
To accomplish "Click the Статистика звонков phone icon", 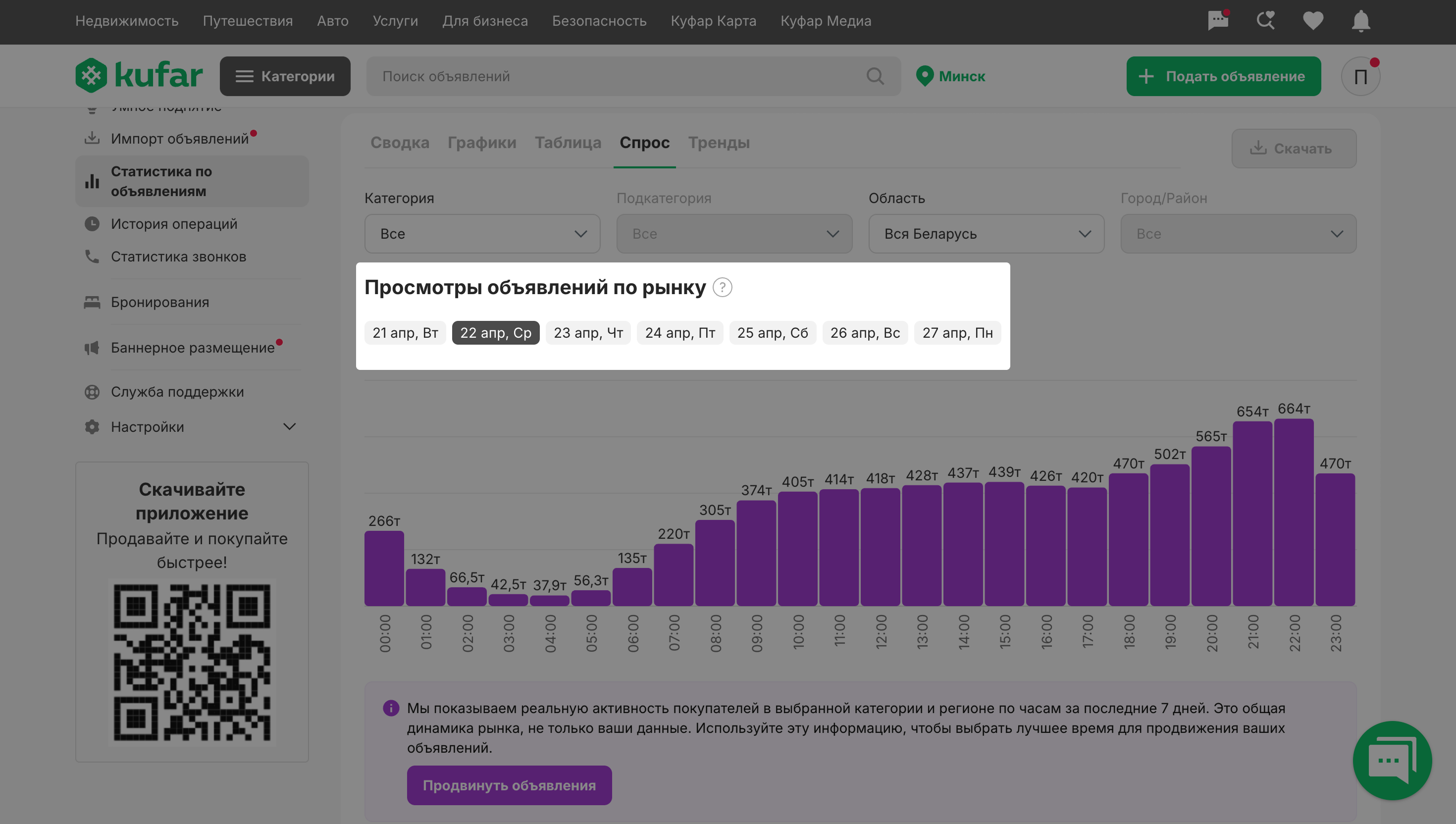I will click(x=92, y=257).
